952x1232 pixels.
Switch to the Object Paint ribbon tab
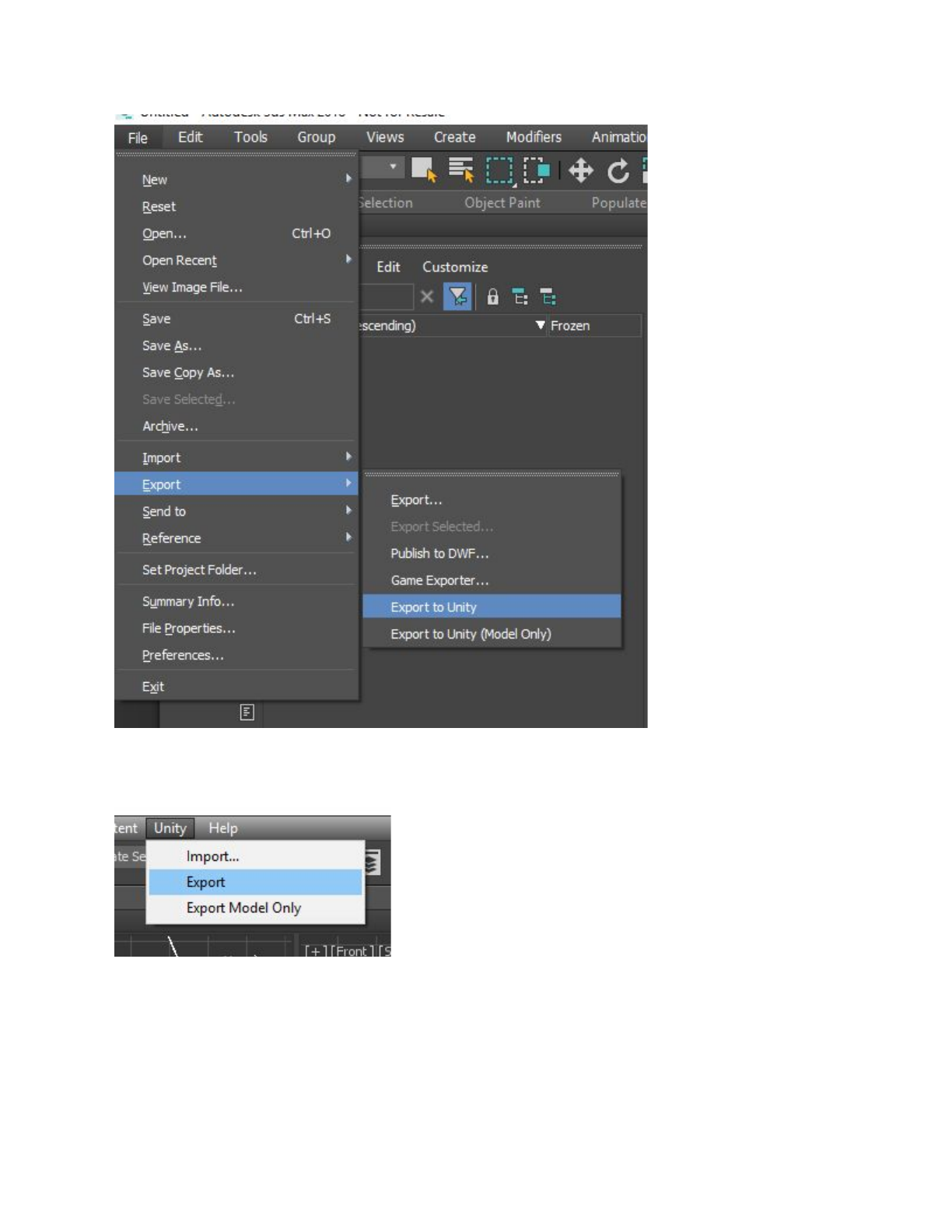tap(502, 202)
